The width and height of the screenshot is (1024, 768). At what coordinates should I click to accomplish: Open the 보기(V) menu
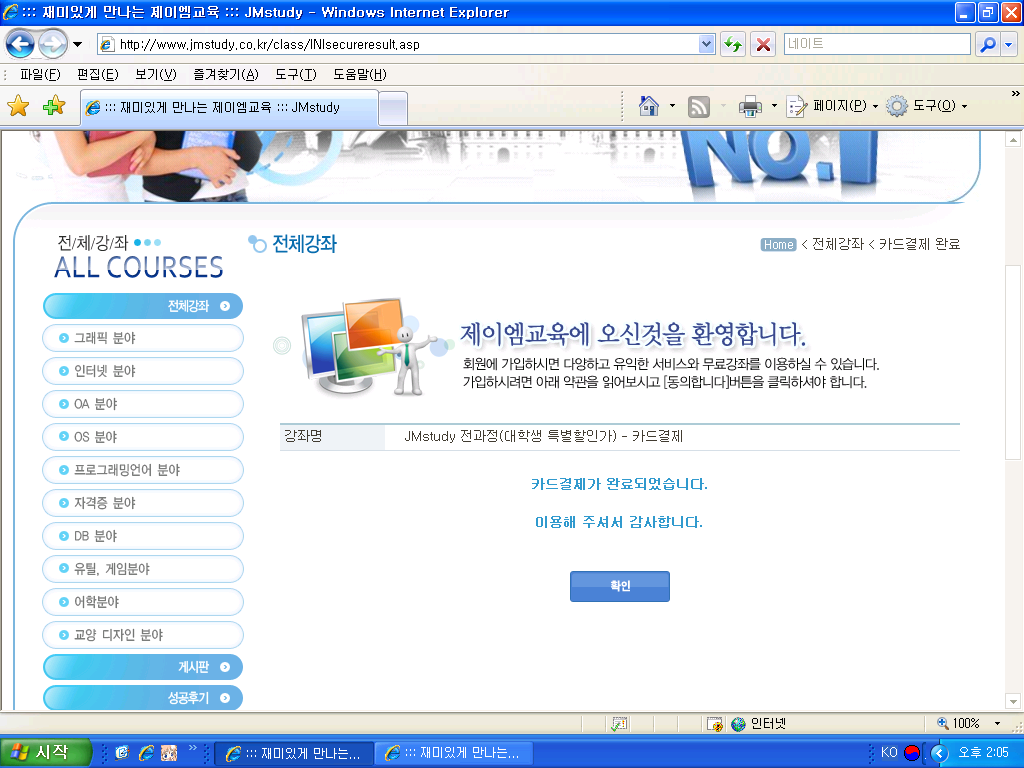(155, 74)
